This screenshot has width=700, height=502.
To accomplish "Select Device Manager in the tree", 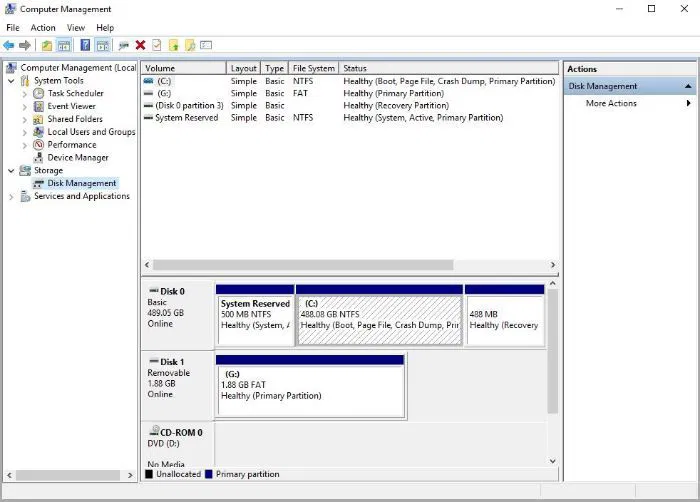I will click(78, 158).
